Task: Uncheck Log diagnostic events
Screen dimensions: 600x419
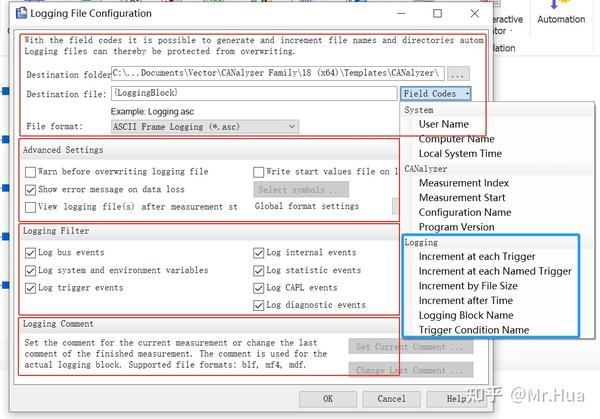Action: 259,305
